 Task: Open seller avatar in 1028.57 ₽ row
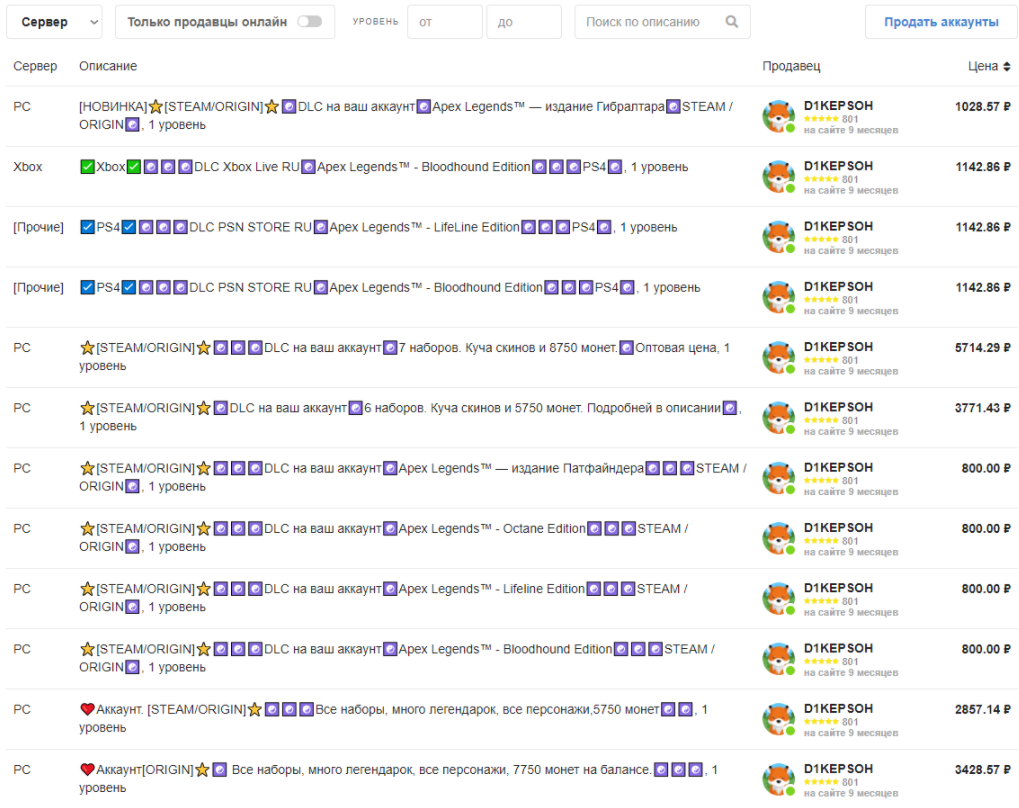[x=779, y=116]
